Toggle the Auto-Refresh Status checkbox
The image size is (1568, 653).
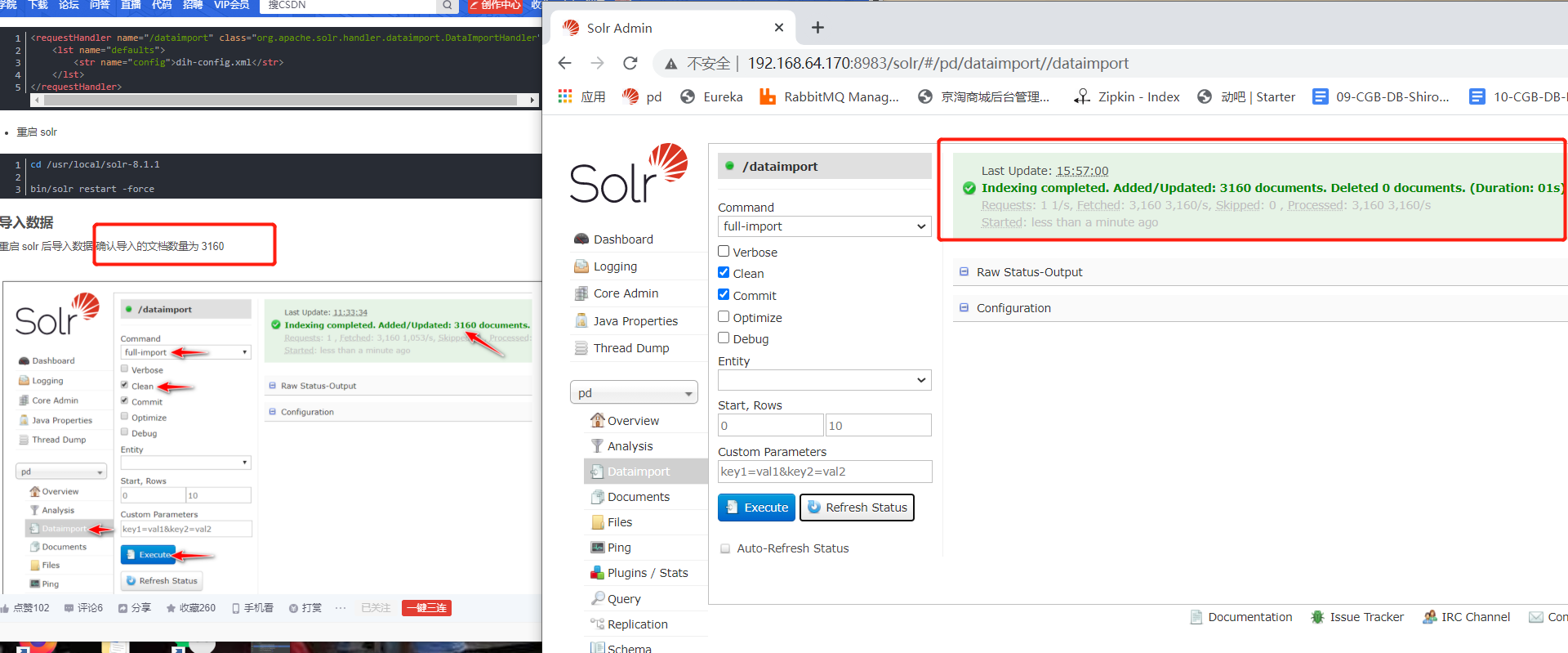coord(725,548)
